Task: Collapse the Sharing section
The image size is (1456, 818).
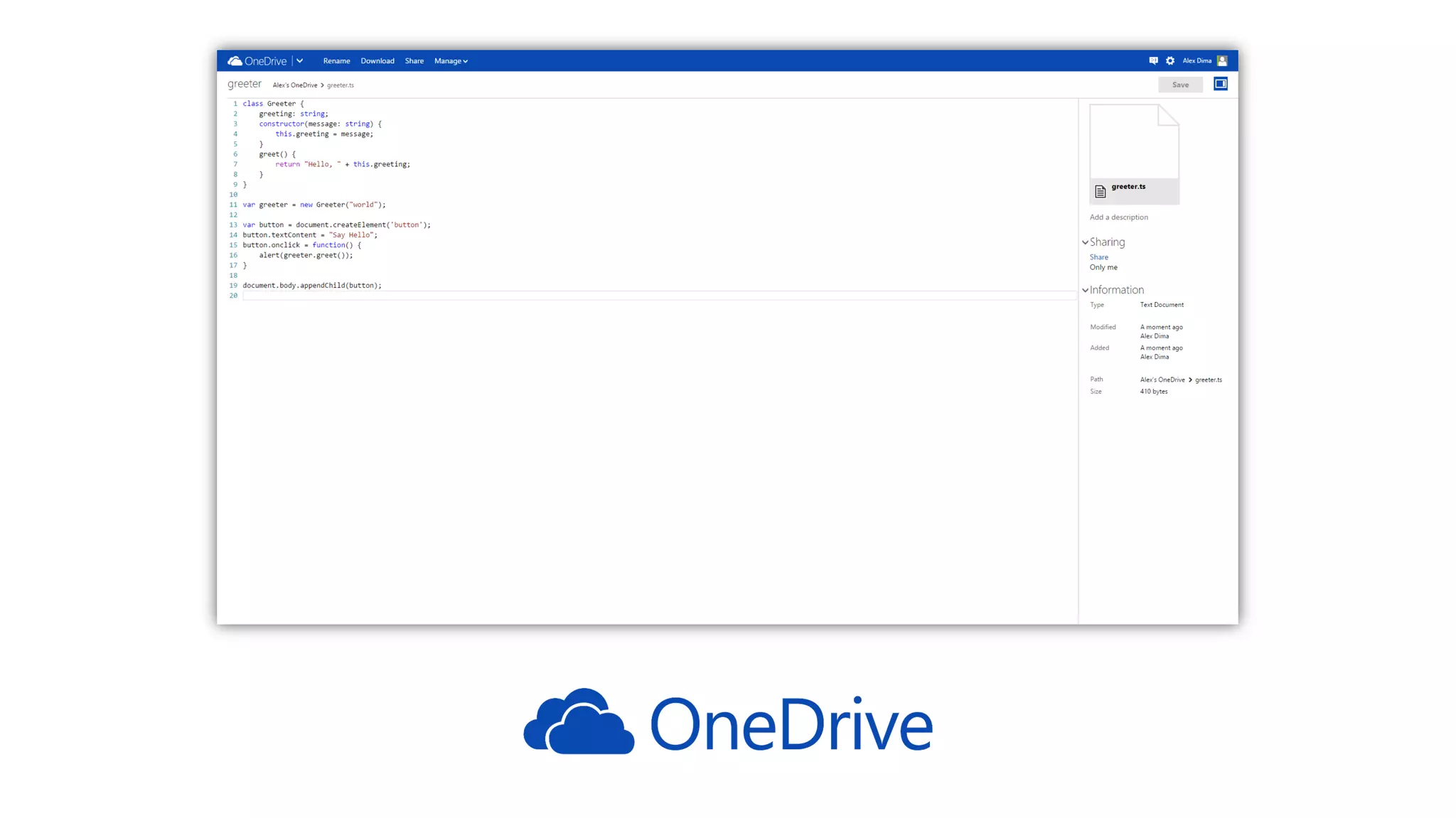Action: [x=1086, y=242]
